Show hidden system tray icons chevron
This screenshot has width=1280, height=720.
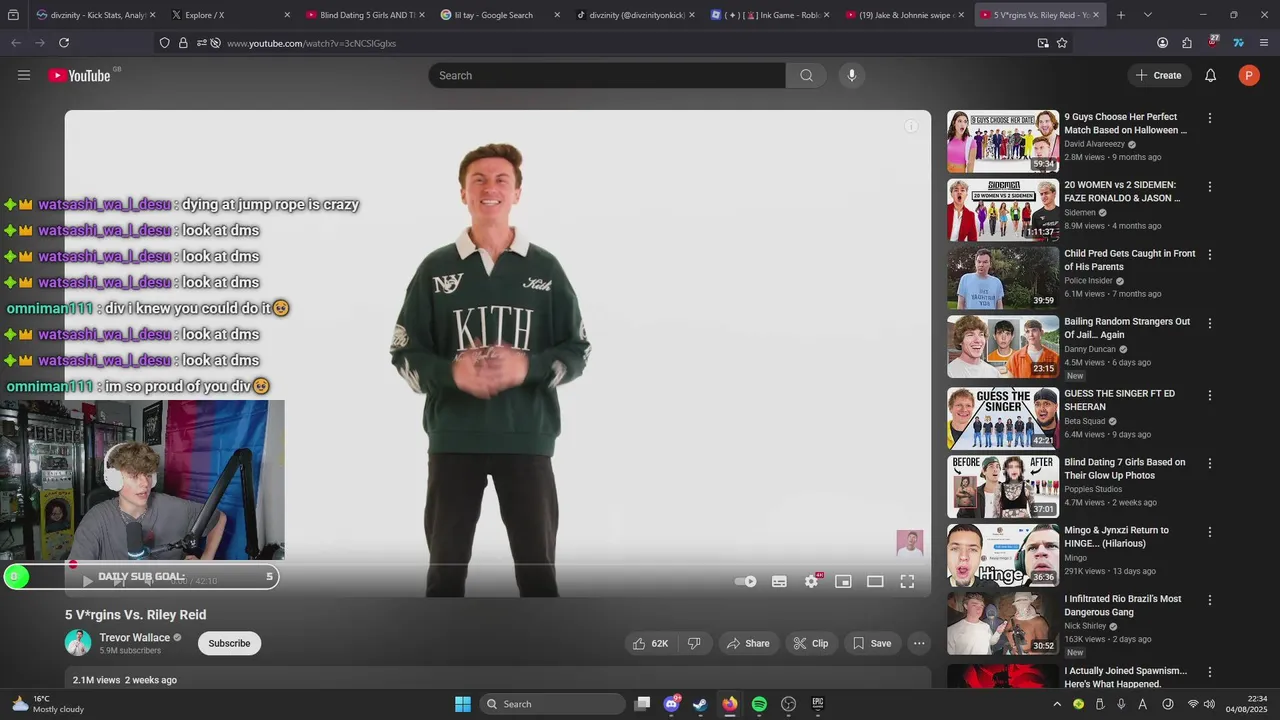pos(1057,704)
